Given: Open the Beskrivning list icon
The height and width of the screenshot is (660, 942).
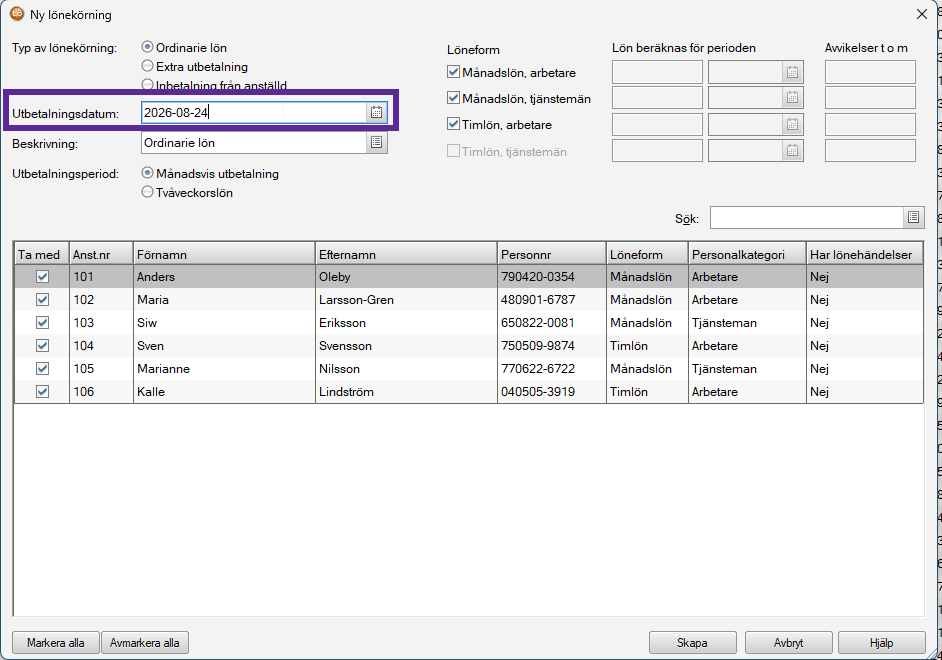Looking at the screenshot, I should tap(377, 142).
